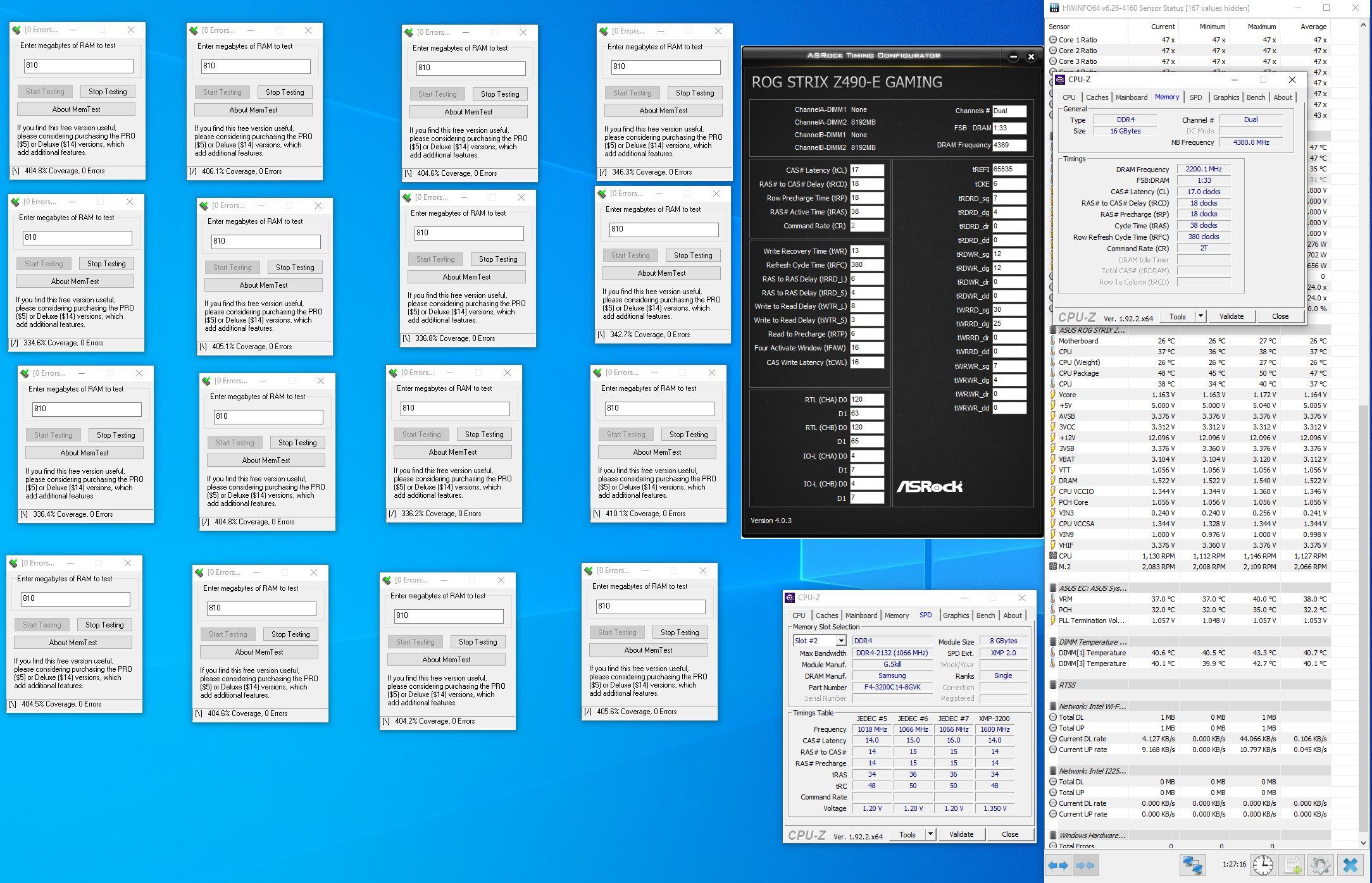Open Mainboard tab in CPU-Z Memory window
The height and width of the screenshot is (883, 1372).
(1131, 97)
